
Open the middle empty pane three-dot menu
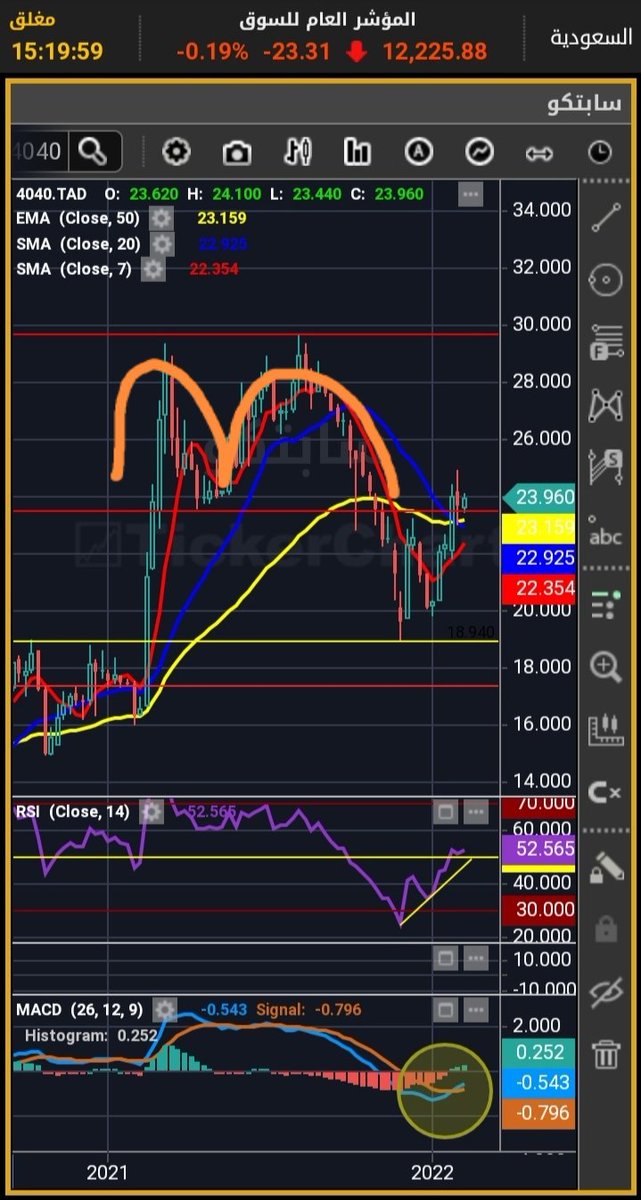(x=475, y=959)
